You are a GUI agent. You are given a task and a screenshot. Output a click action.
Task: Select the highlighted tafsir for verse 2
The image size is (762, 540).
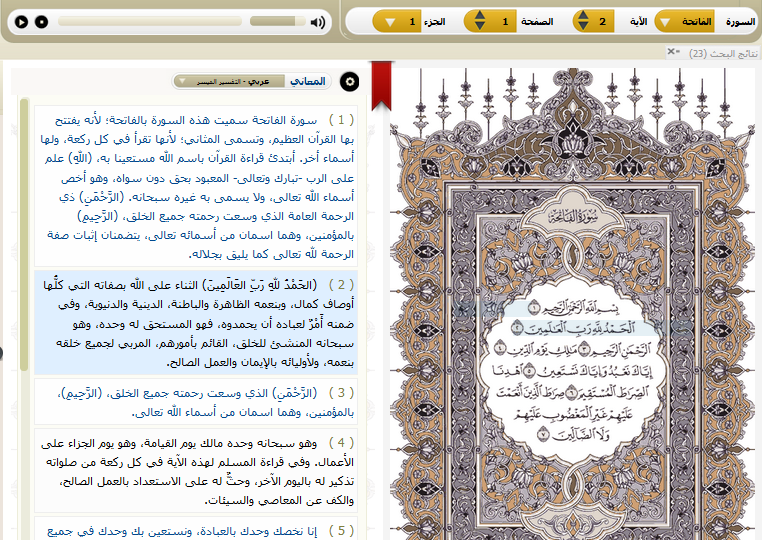tap(196, 322)
